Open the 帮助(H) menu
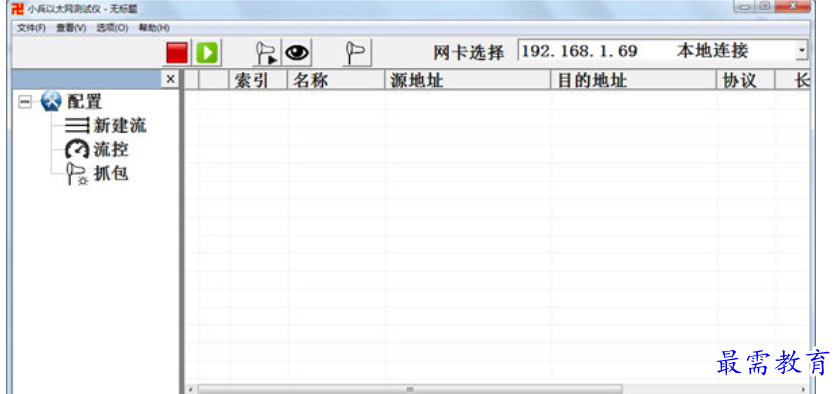The height and width of the screenshot is (394, 838). [154, 28]
